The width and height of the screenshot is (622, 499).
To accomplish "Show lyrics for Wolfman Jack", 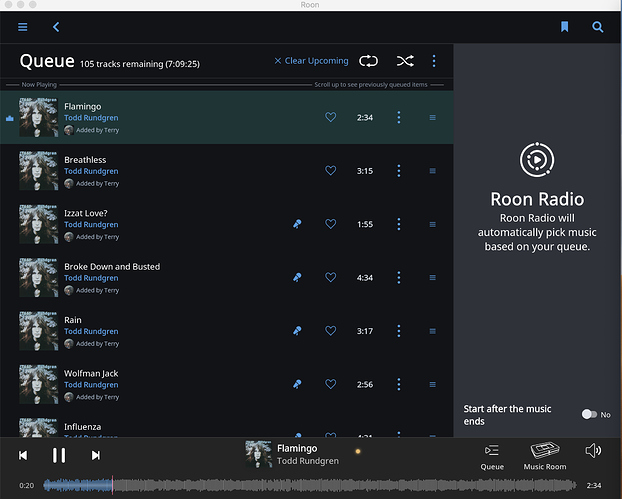I will point(297,384).
